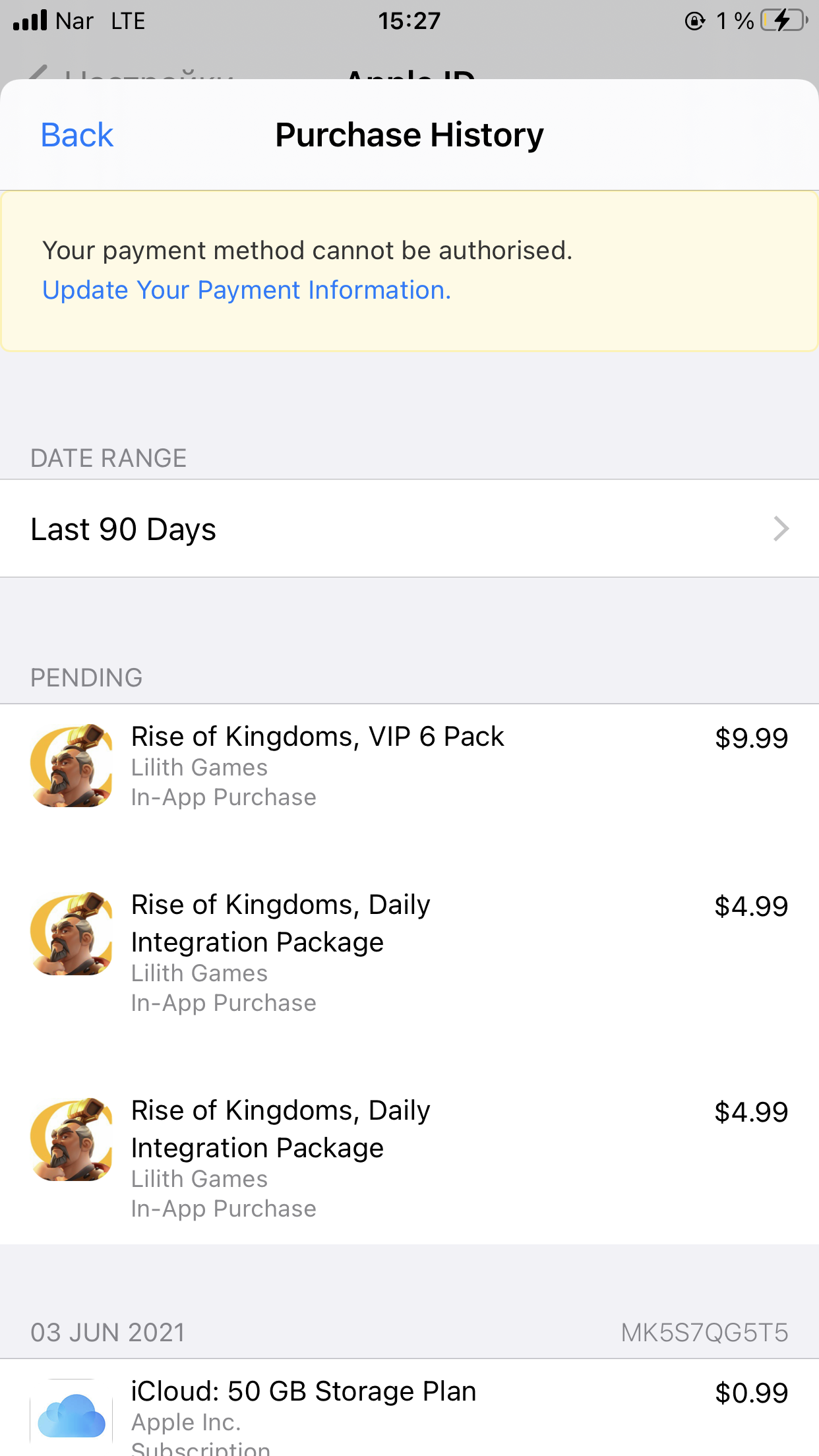Tap the orientation lock status icon
The image size is (819, 1456).
pyautogui.click(x=694, y=21)
